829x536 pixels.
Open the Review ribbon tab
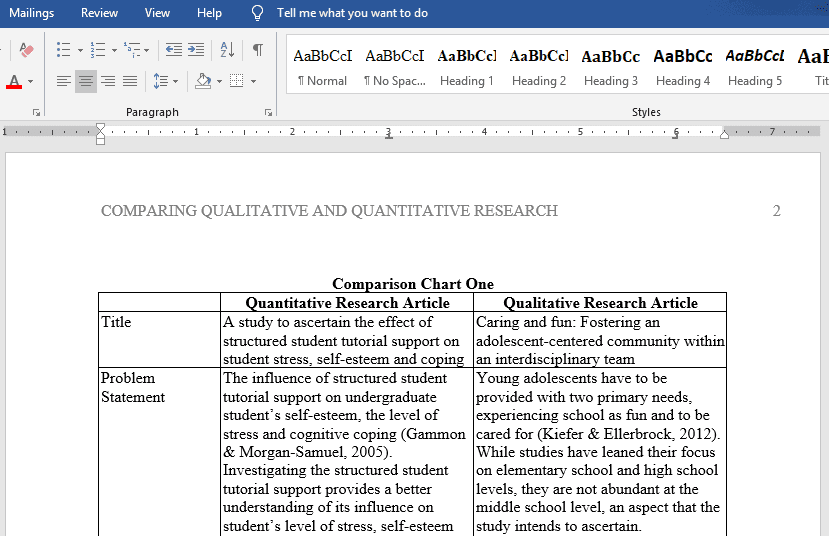99,13
